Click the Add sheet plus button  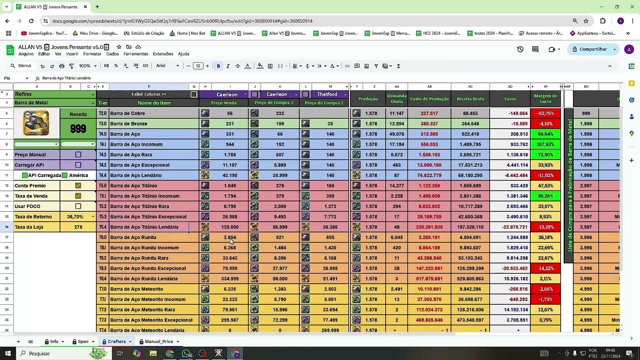(18, 342)
